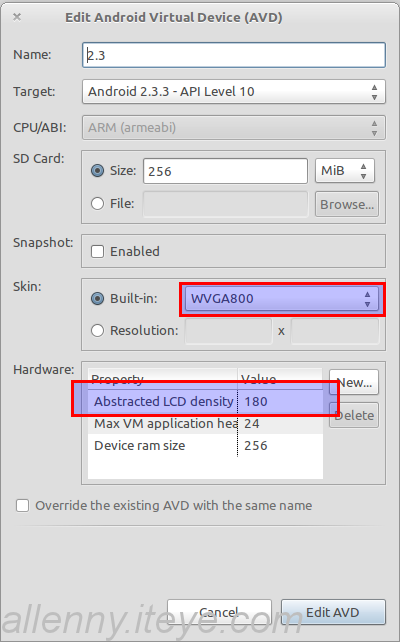This screenshot has width=400, height=642.
Task: Click the Edit AVD button
Action: pos(333,612)
